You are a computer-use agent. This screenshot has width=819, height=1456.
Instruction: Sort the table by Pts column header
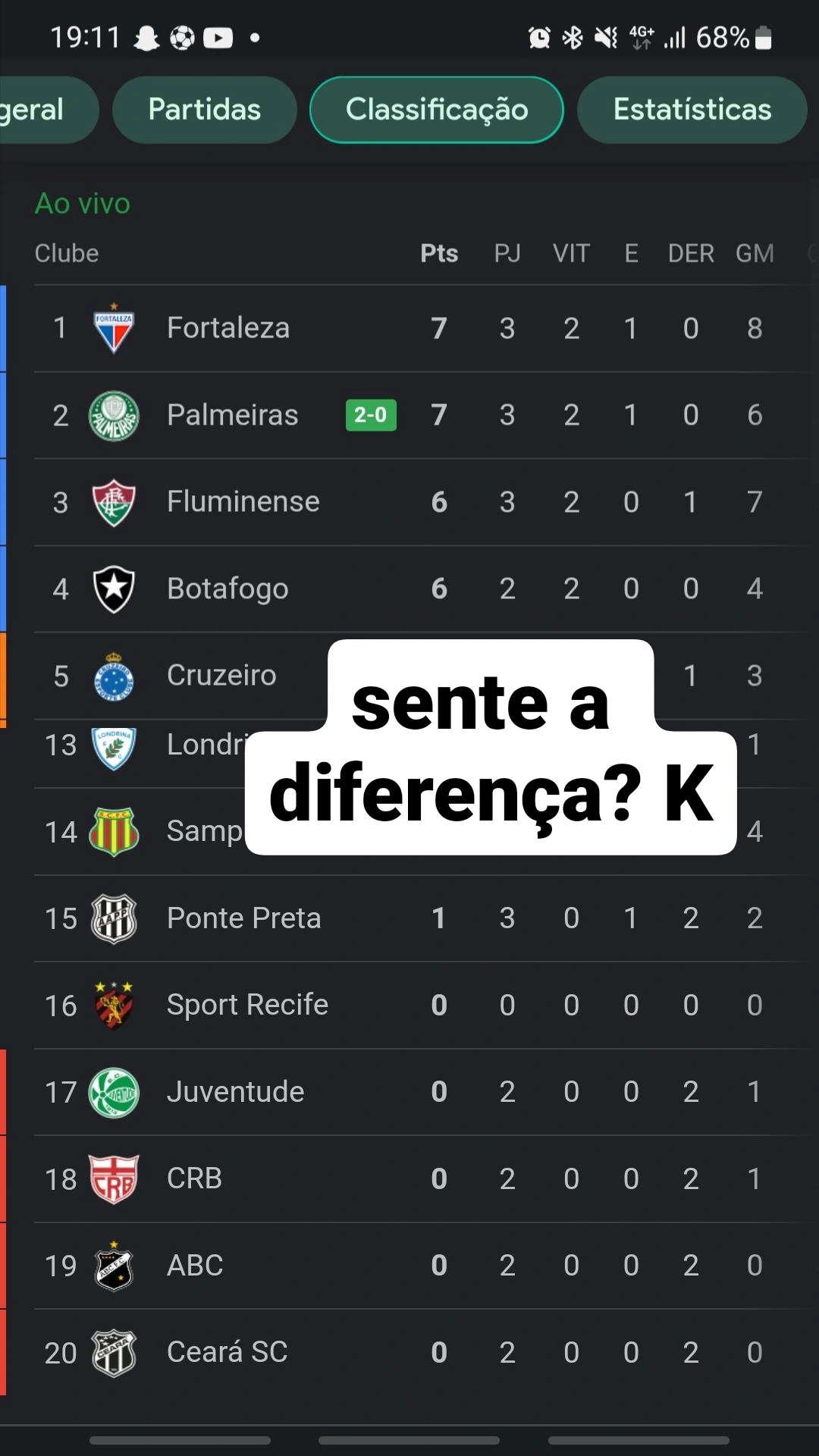(x=439, y=253)
